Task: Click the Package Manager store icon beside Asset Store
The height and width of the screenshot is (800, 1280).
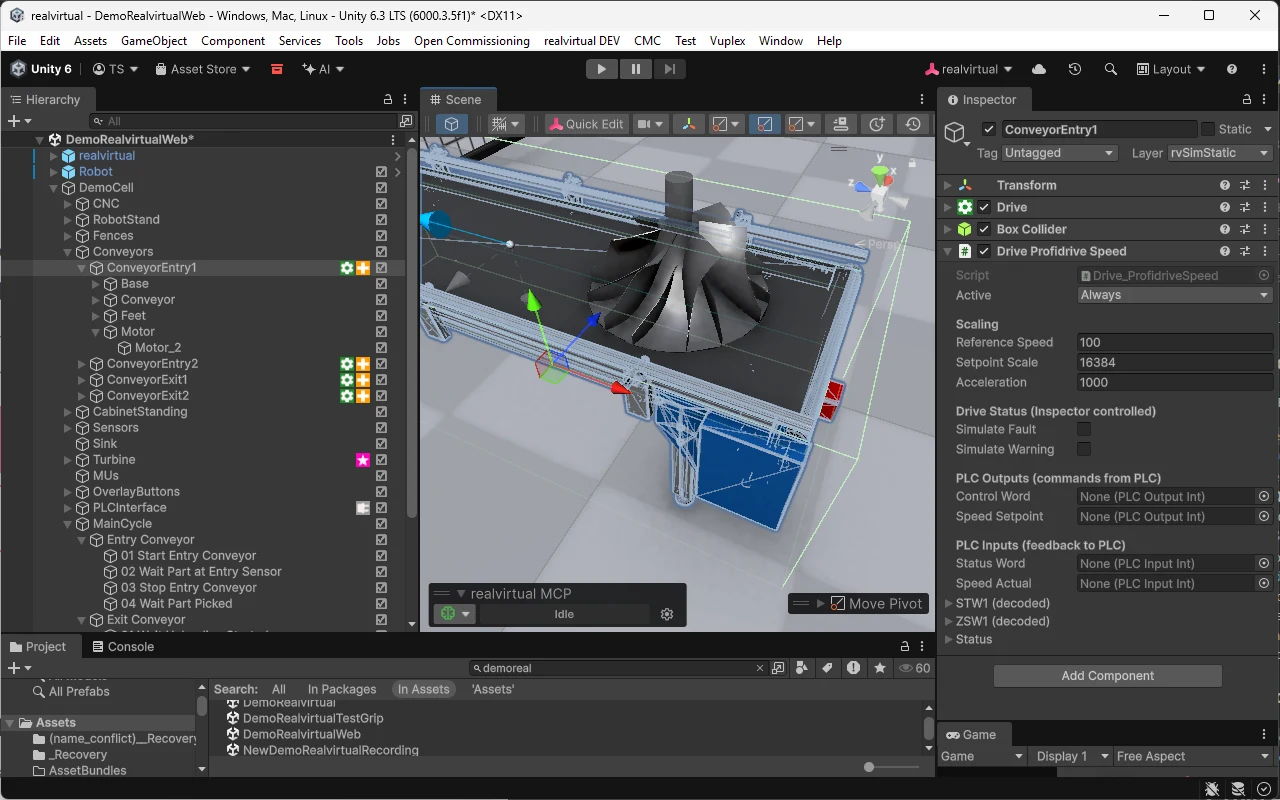Action: pos(277,69)
